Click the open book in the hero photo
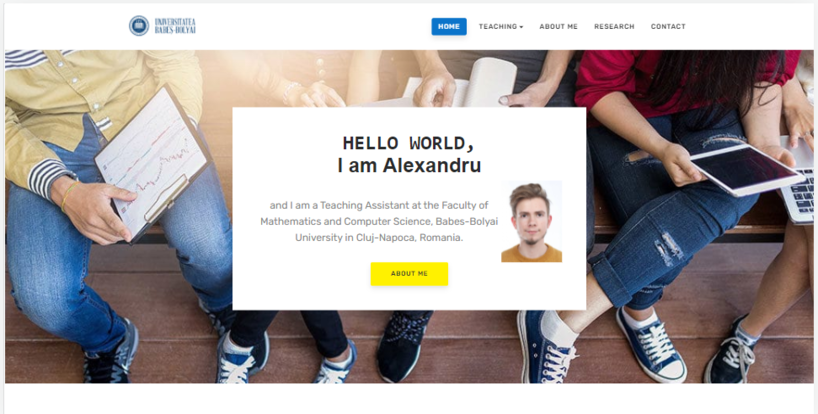Image resolution: width=818 pixels, height=414 pixels. click(x=459, y=83)
